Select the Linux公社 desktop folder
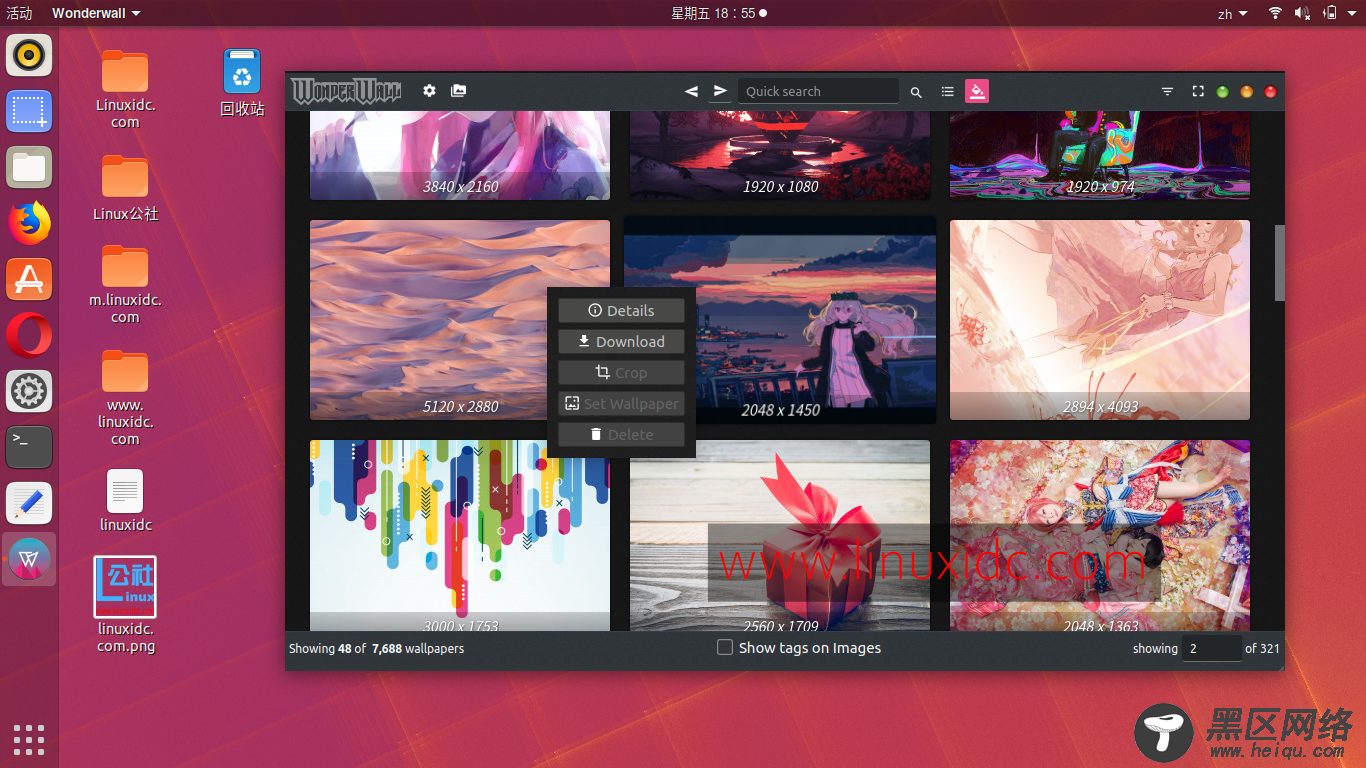This screenshot has width=1366, height=768. pos(125,187)
